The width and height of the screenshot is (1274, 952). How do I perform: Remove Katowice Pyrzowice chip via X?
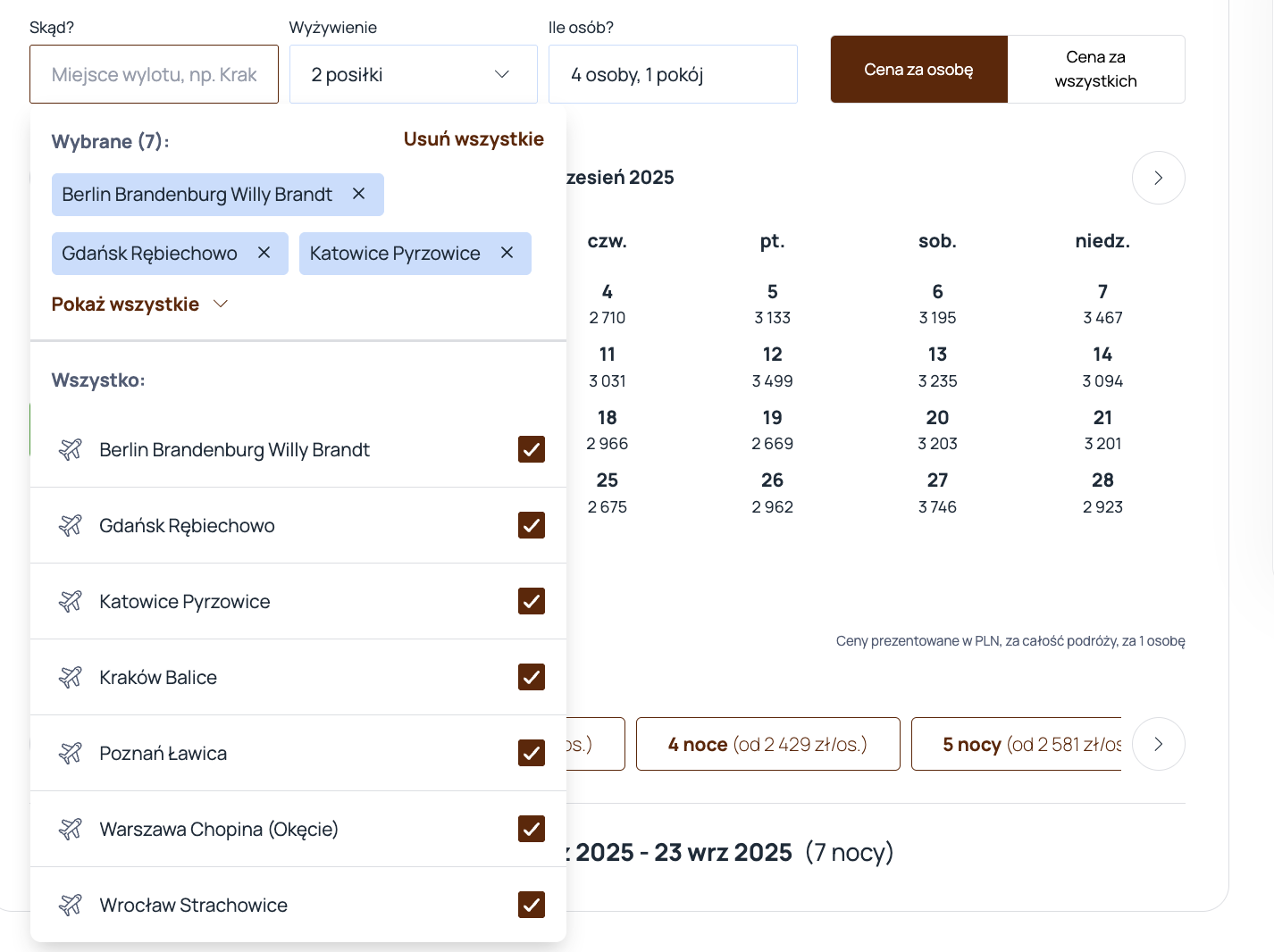coord(507,253)
